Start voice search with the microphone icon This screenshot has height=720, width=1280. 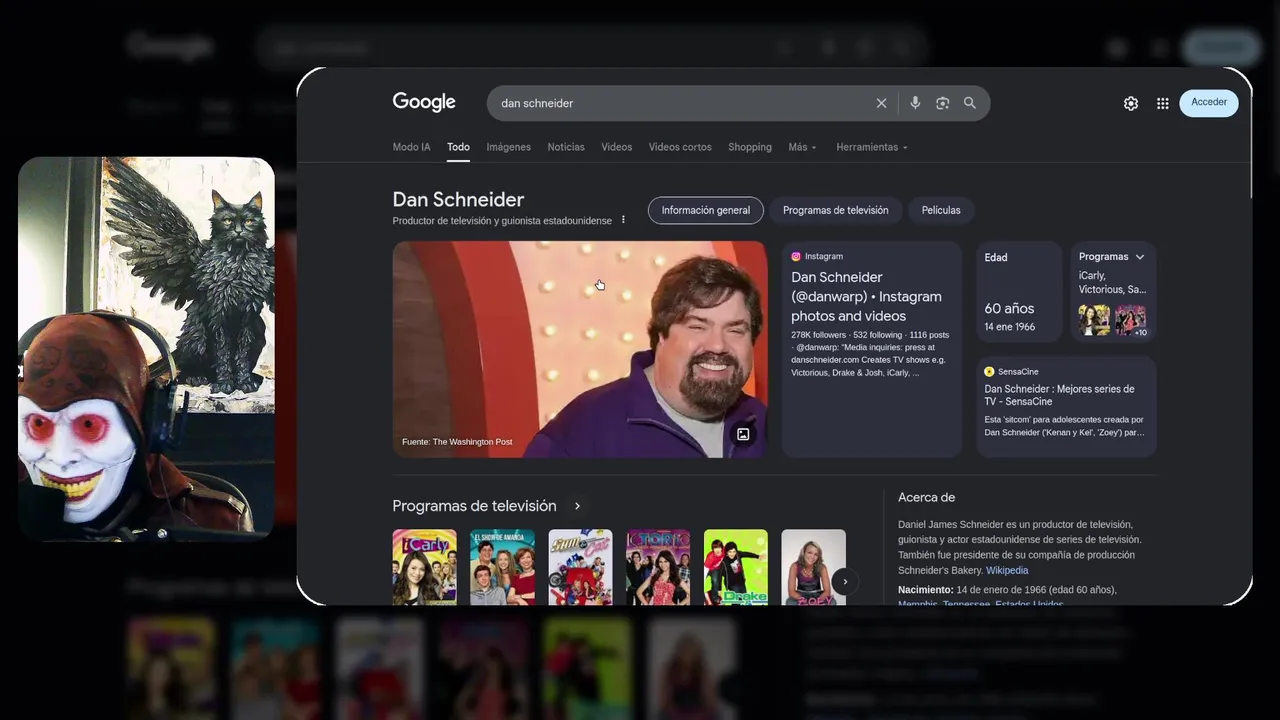tap(914, 103)
